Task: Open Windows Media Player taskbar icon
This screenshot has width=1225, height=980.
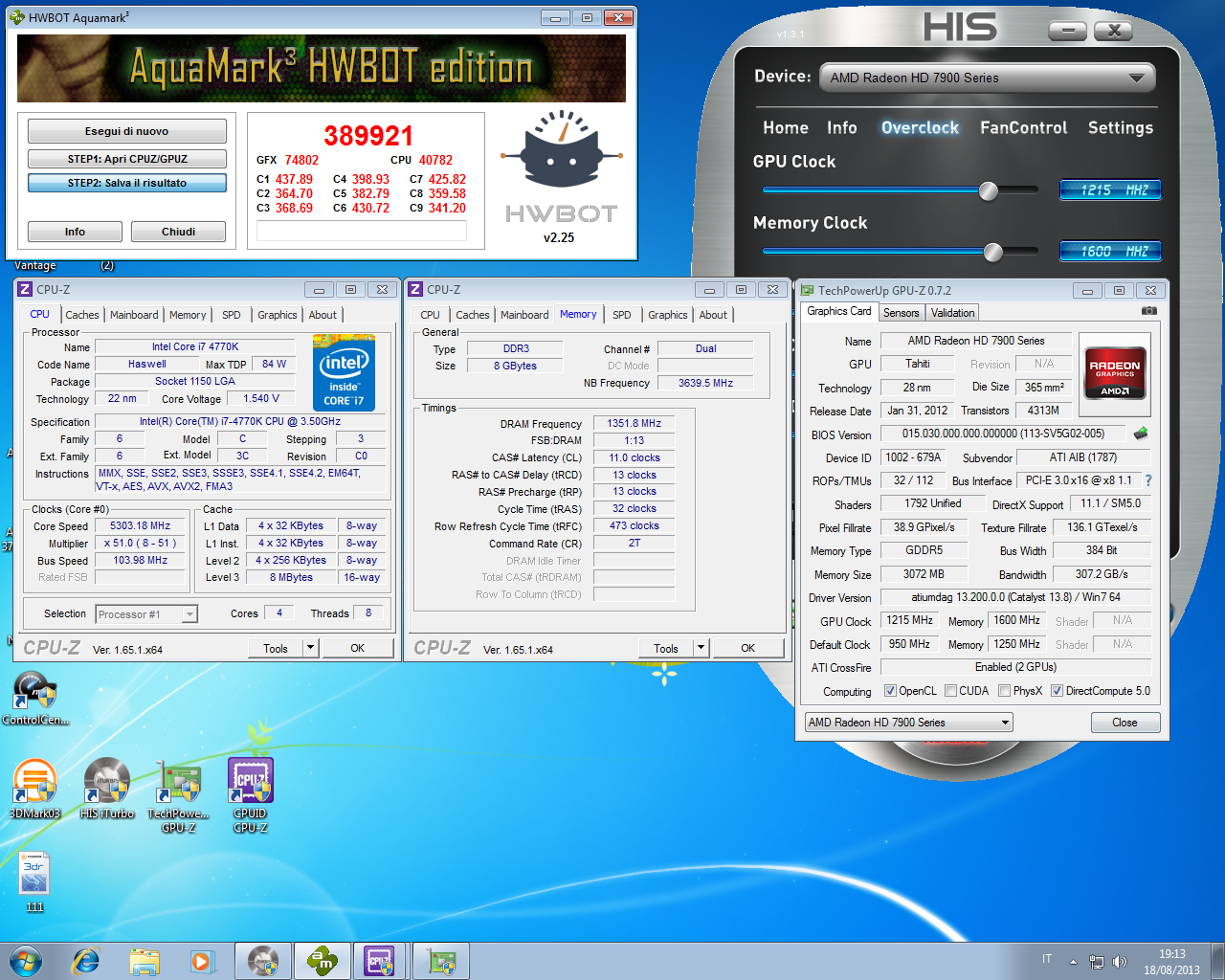Action: (x=202, y=961)
